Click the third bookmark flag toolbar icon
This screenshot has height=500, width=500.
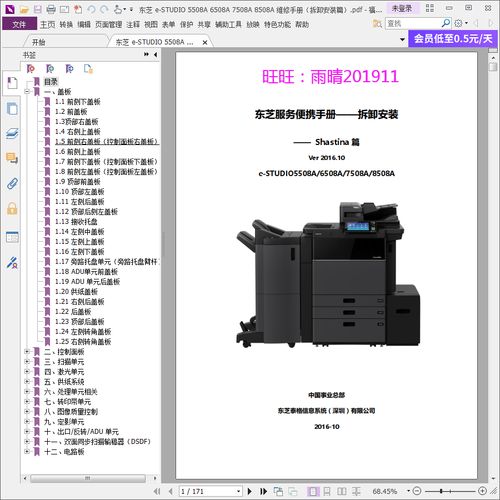click(69, 69)
